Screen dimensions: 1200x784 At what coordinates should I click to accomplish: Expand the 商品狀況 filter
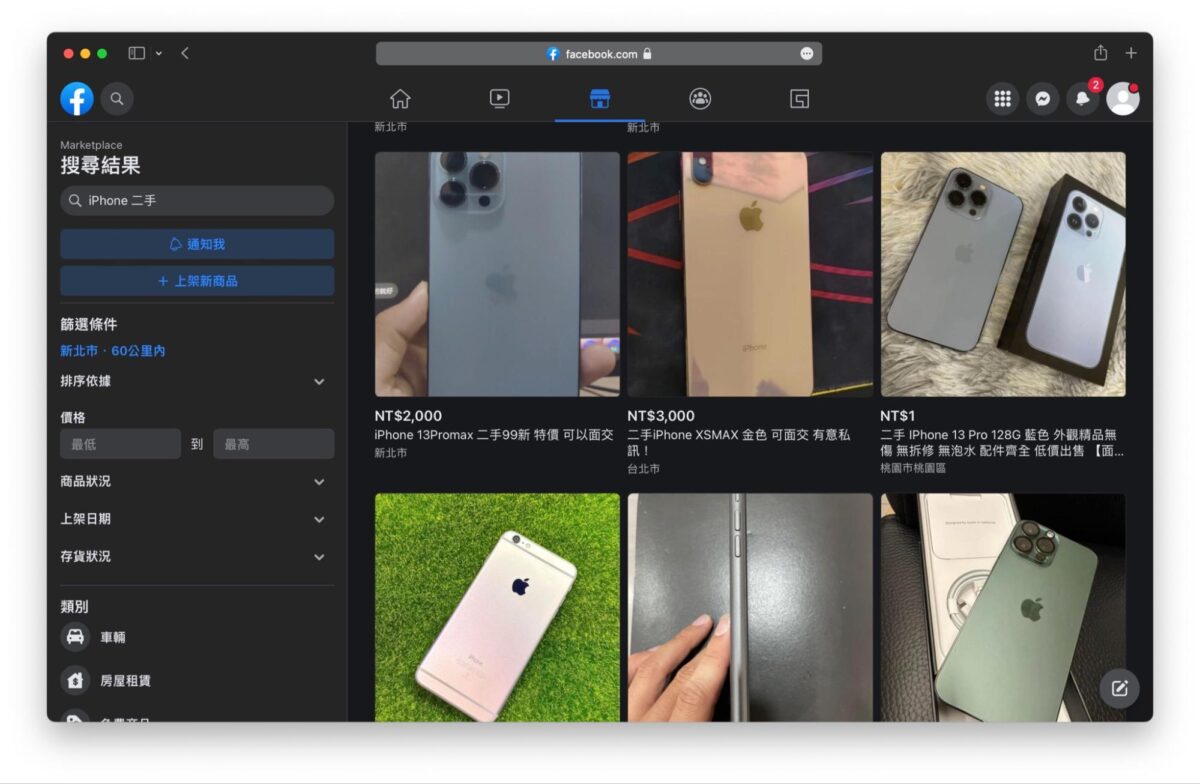[197, 481]
